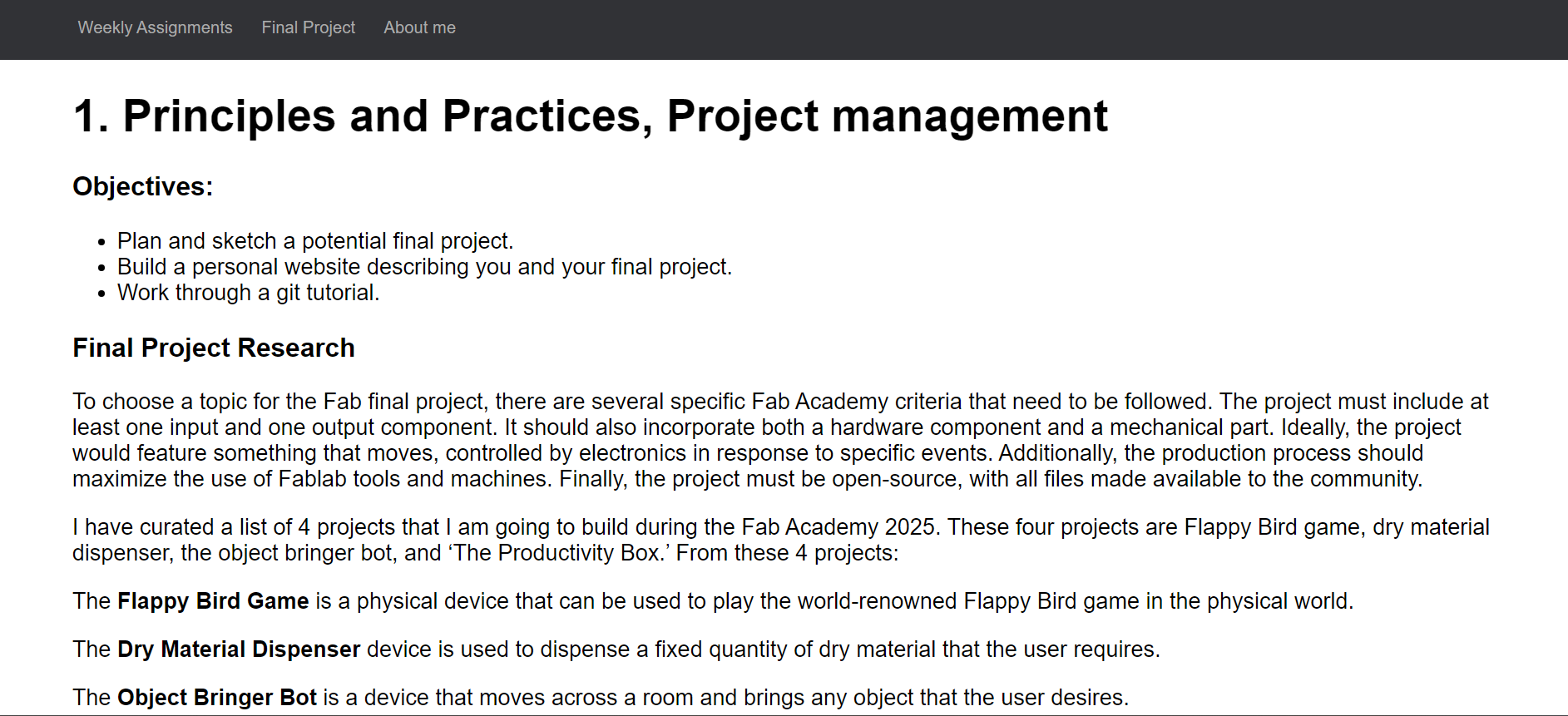The width and height of the screenshot is (1568, 716).
Task: Click the bullet dot before 'Plan and sketch'
Action: 101,243
